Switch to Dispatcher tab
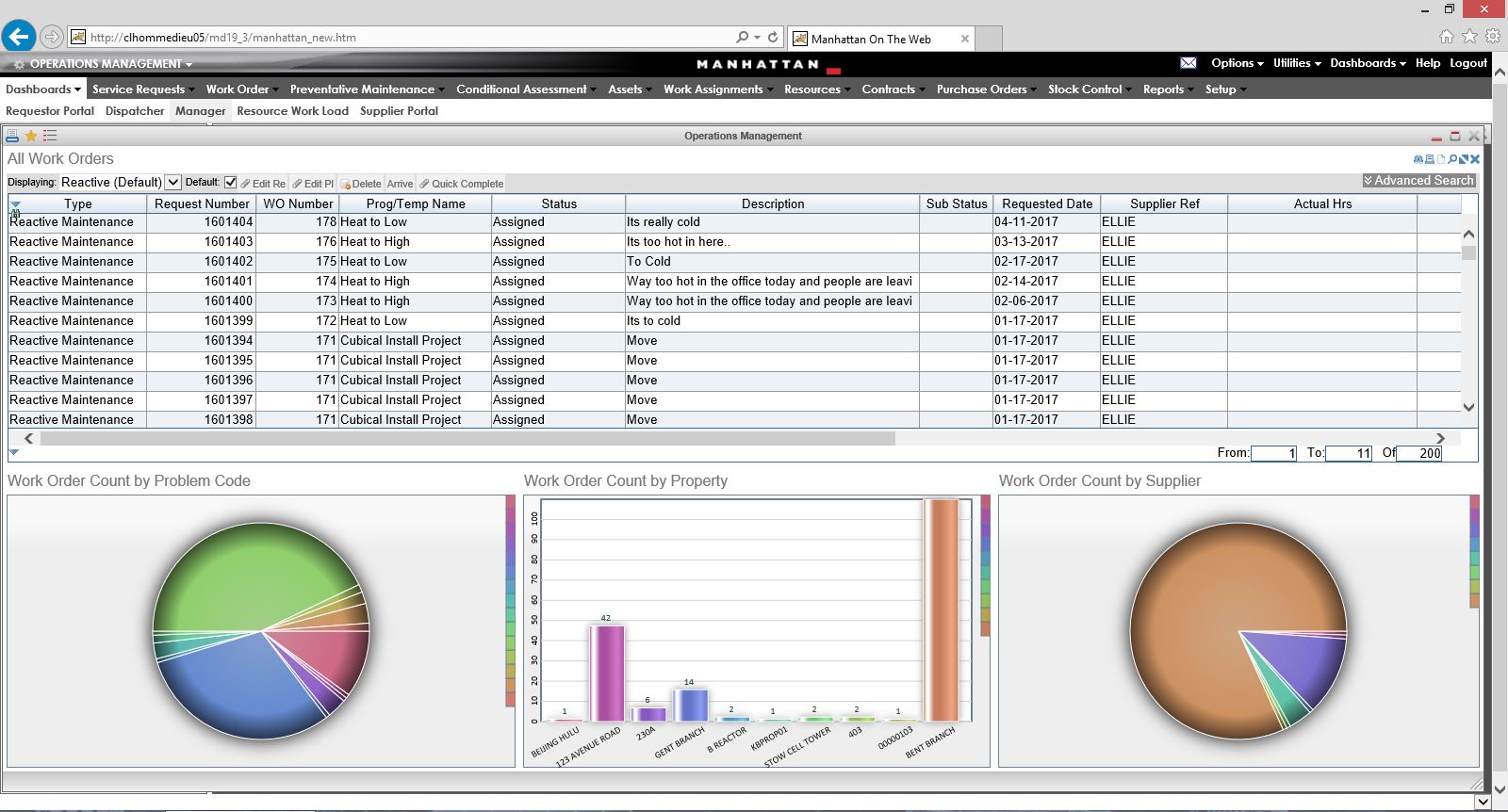1508x812 pixels. pos(135,111)
